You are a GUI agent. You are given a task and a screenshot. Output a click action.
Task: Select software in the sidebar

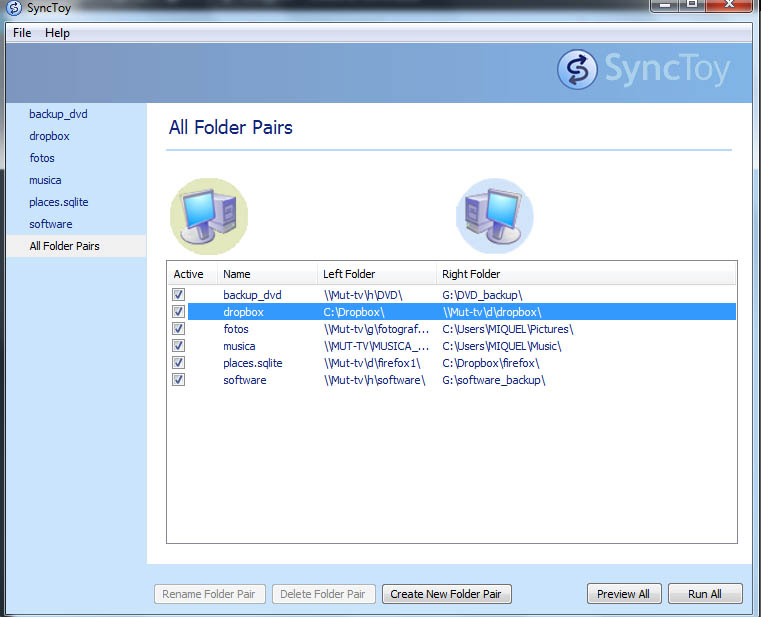coord(50,224)
